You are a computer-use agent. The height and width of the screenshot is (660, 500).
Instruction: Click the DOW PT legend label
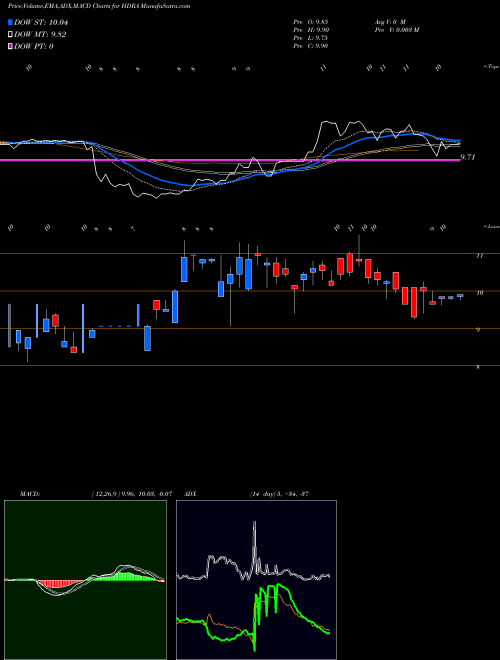click(x=34, y=46)
